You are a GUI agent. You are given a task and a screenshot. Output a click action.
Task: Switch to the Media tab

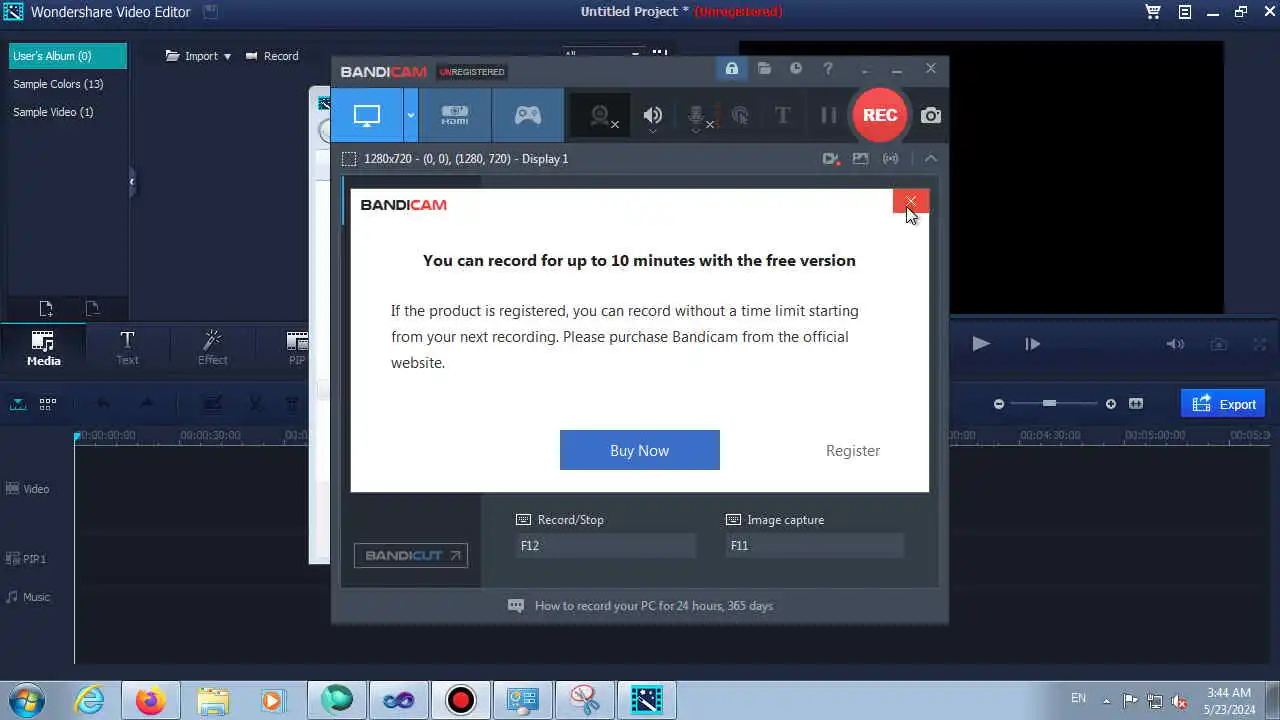coord(43,347)
